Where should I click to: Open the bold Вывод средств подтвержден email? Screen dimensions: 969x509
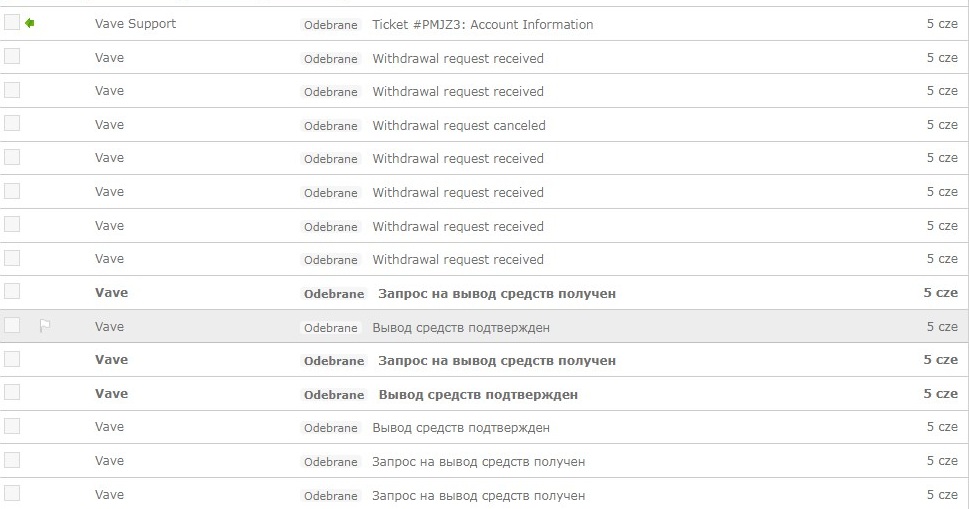tap(478, 395)
